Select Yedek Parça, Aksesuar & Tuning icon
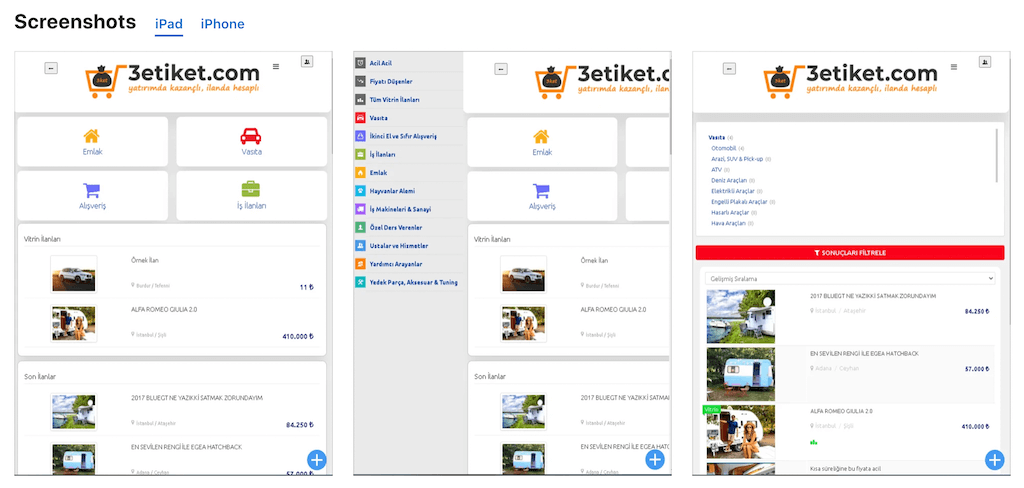 point(360,283)
